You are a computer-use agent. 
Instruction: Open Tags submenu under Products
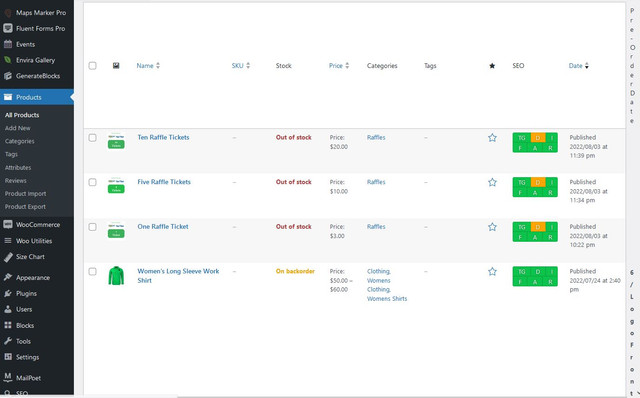pos(11,154)
